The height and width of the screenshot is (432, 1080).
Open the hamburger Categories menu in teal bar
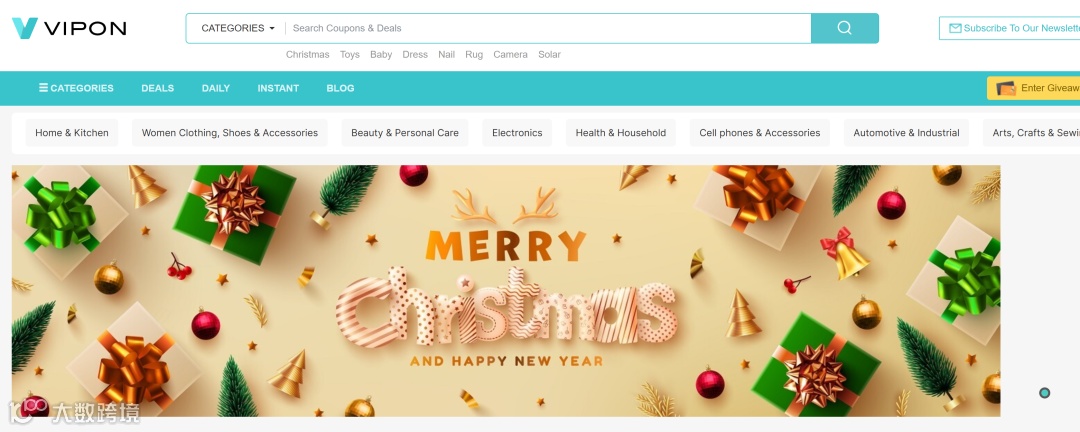(x=76, y=88)
